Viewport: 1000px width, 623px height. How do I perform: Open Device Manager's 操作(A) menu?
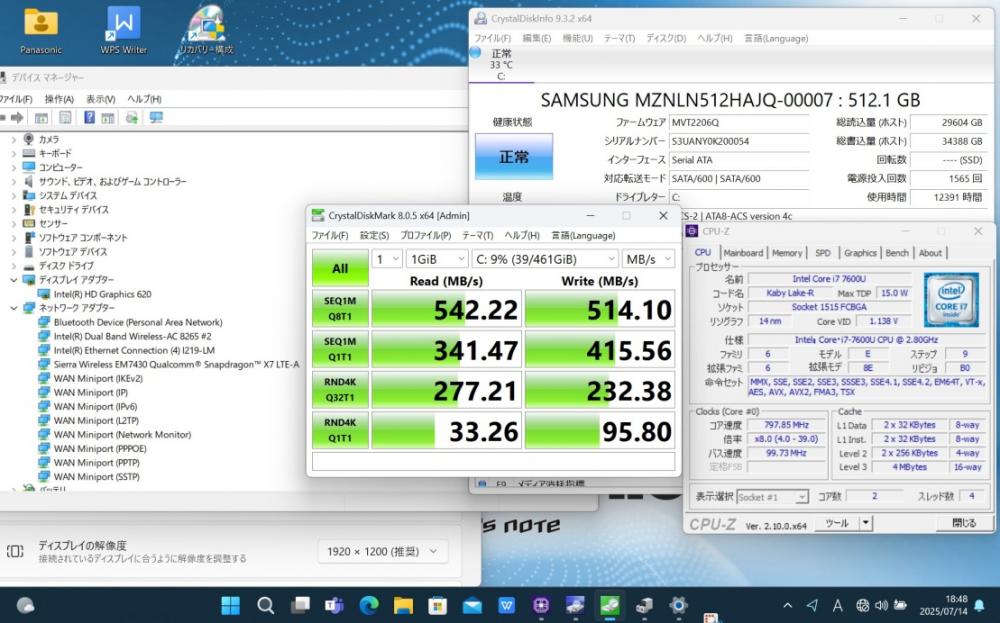click(x=59, y=99)
